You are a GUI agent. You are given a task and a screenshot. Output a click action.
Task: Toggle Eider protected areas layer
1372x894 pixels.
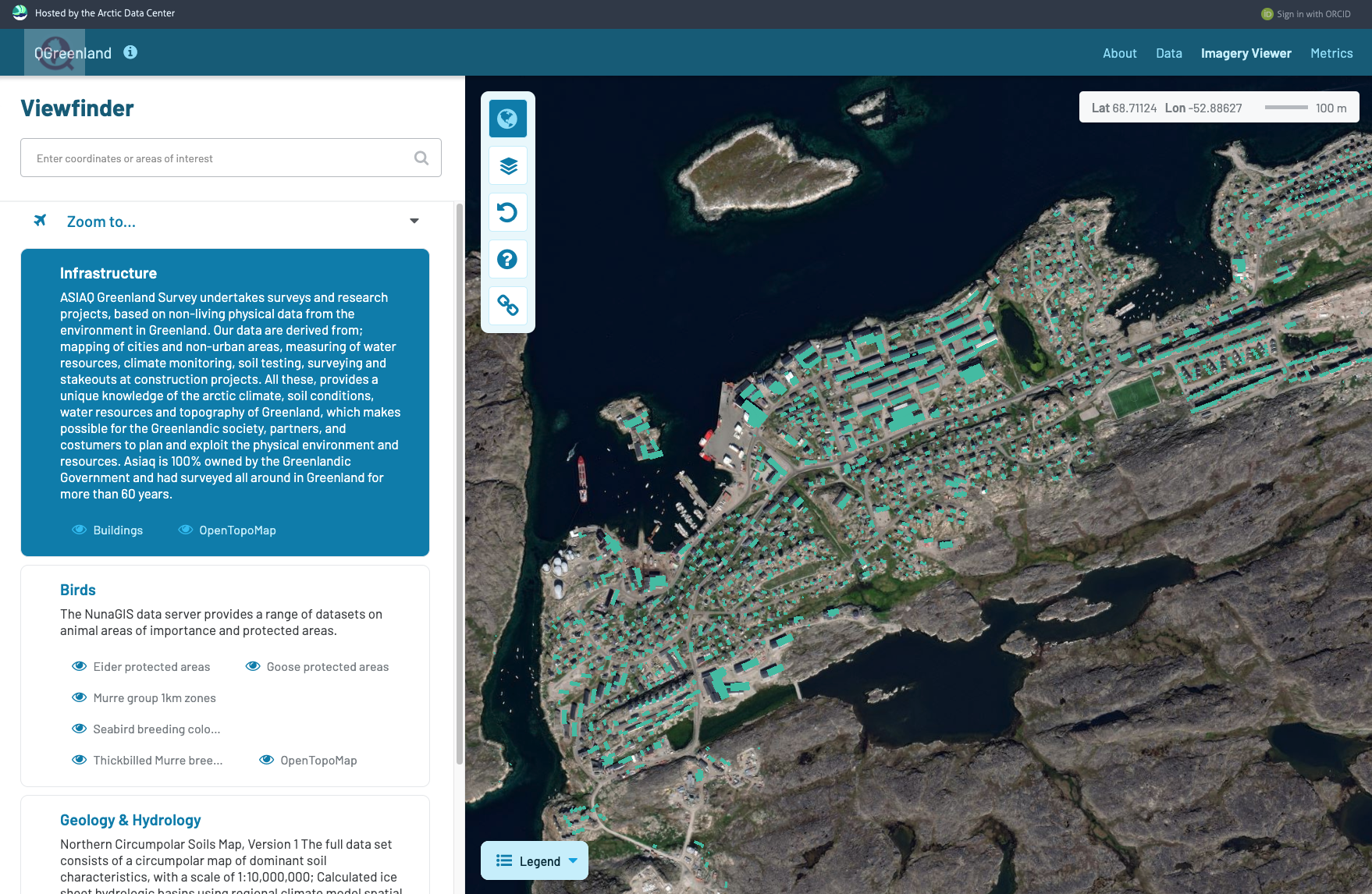80,666
